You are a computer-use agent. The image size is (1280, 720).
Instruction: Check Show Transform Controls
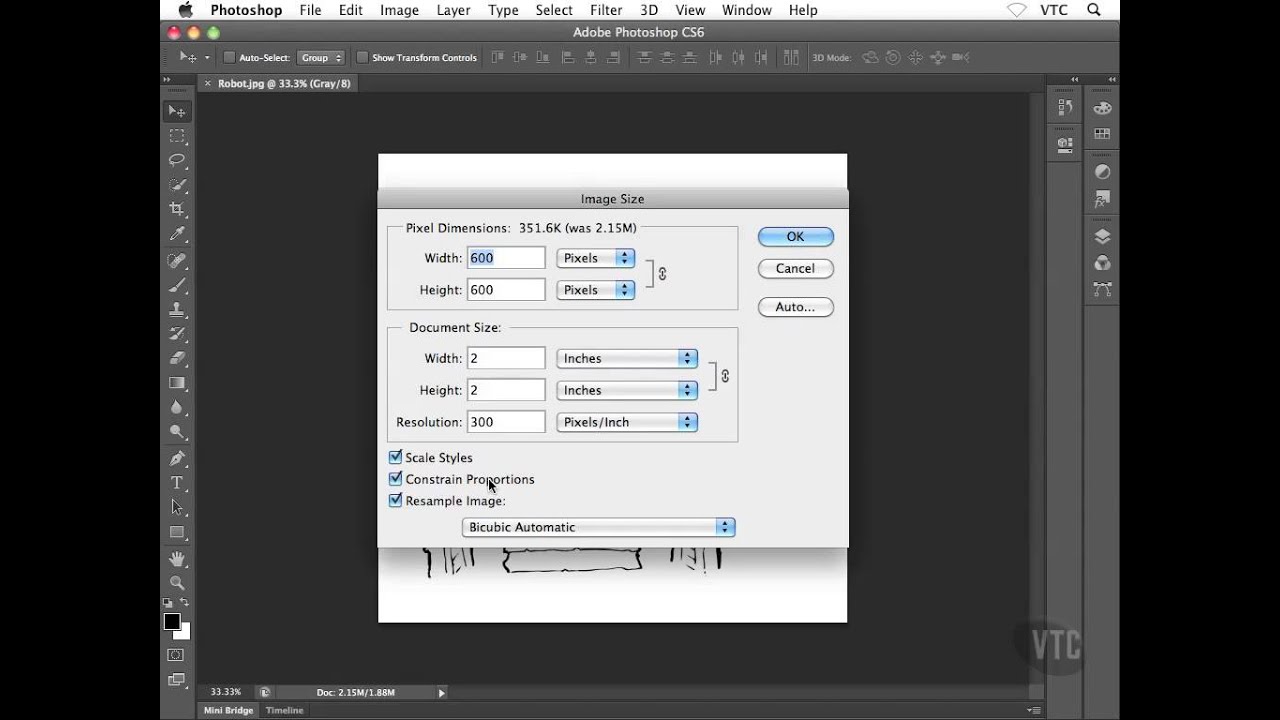tap(362, 58)
